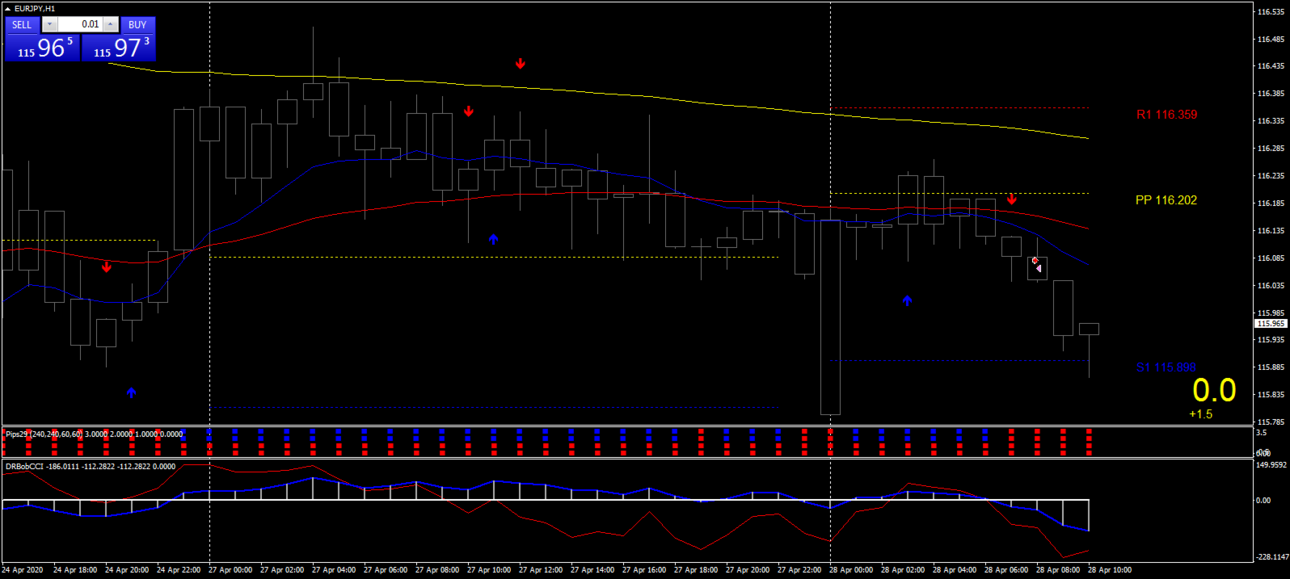Click the topmost red down arrow above yellow line
The image size is (1290, 579).
520,64
